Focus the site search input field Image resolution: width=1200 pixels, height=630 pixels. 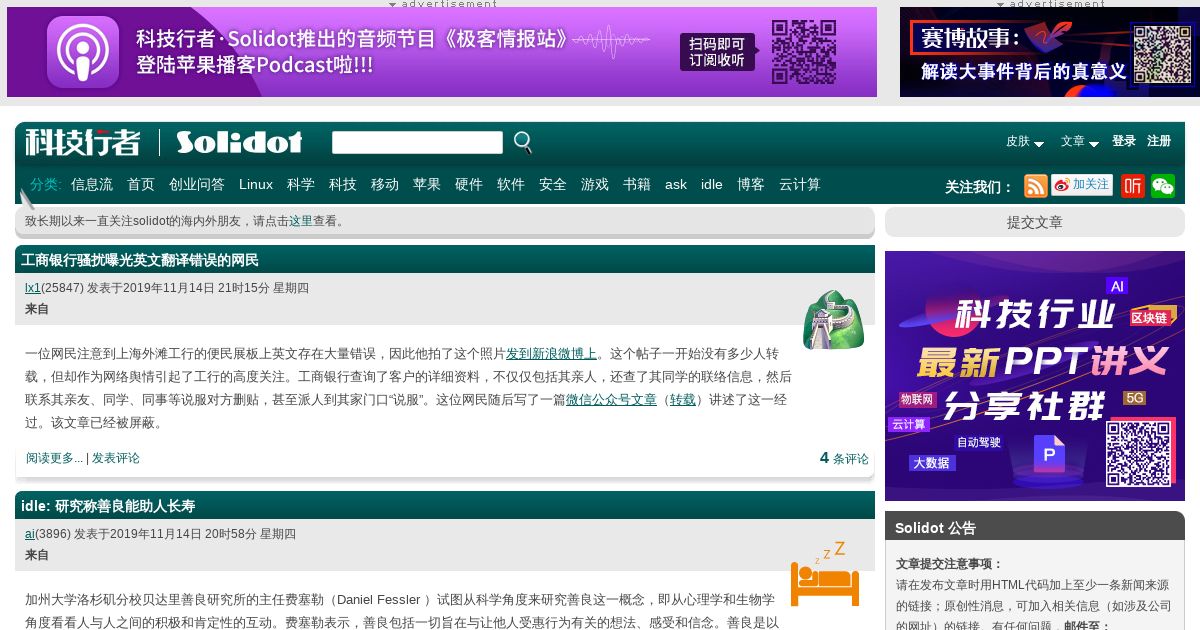coord(417,143)
